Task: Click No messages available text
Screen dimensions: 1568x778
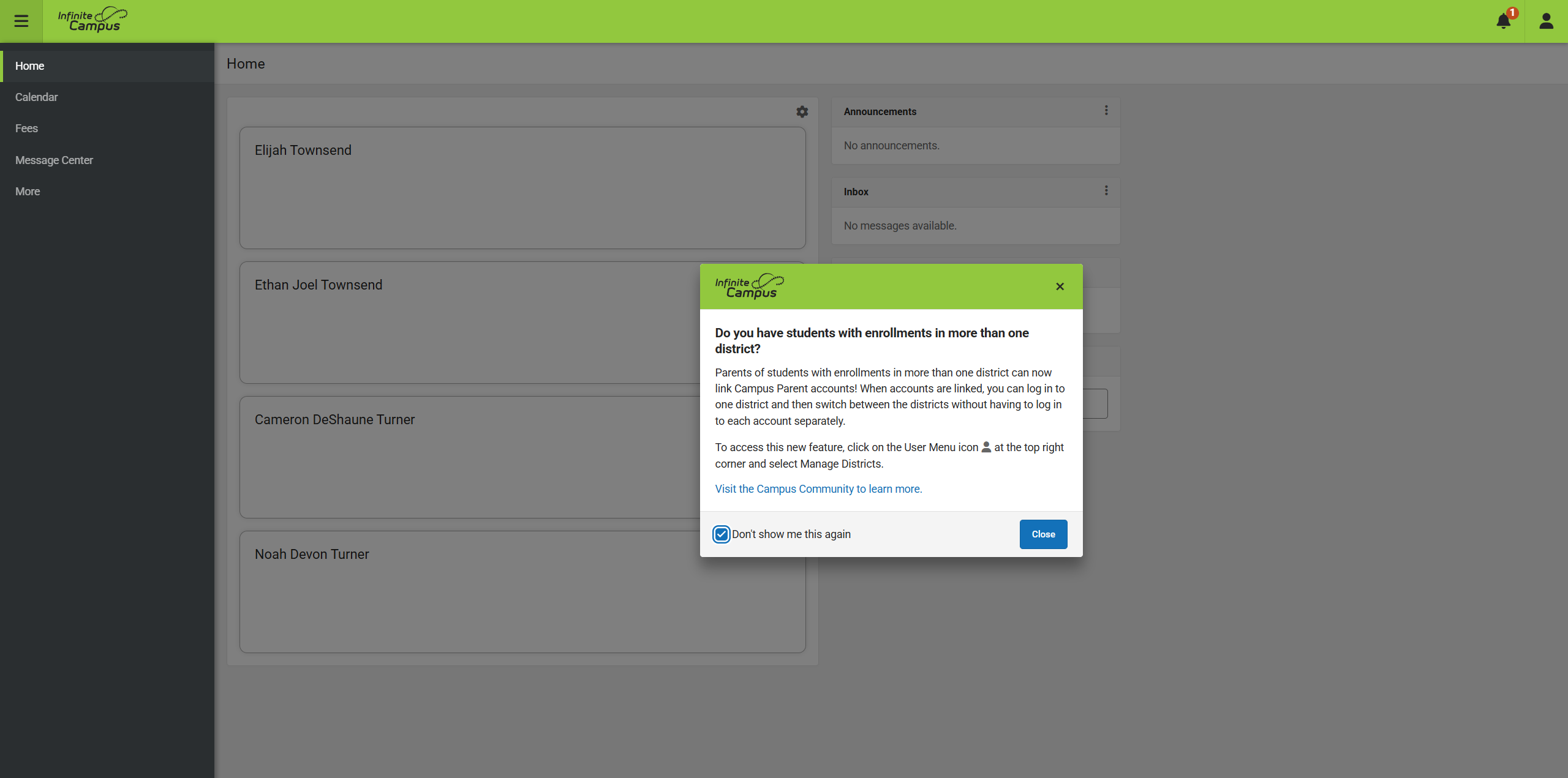Action: (900, 226)
